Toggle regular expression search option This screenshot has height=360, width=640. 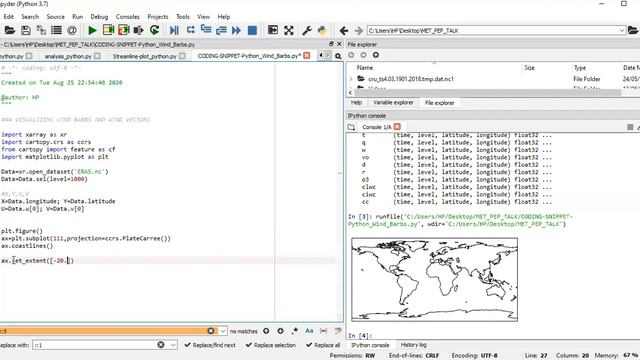295,331
